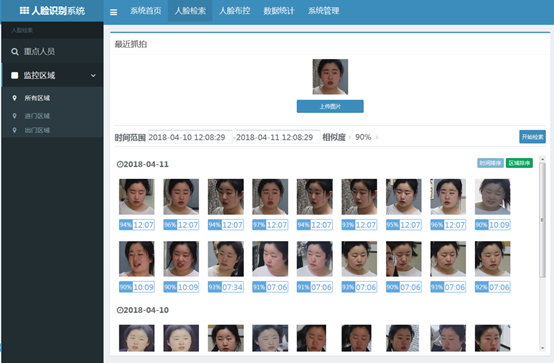The image size is (554, 363).
Task: Switch to the 数据统计 tab
Action: pyautogui.click(x=279, y=11)
